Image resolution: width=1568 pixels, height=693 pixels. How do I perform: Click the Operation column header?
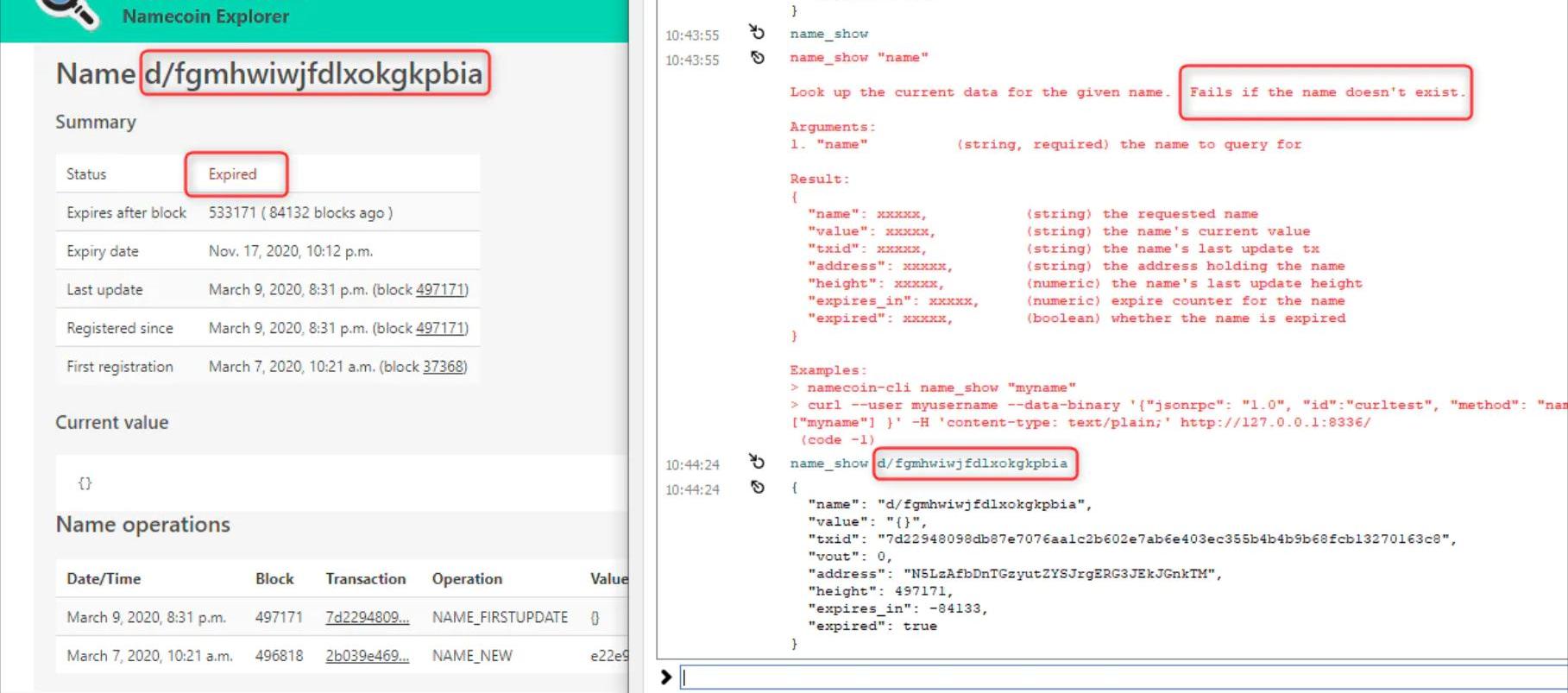tap(467, 579)
